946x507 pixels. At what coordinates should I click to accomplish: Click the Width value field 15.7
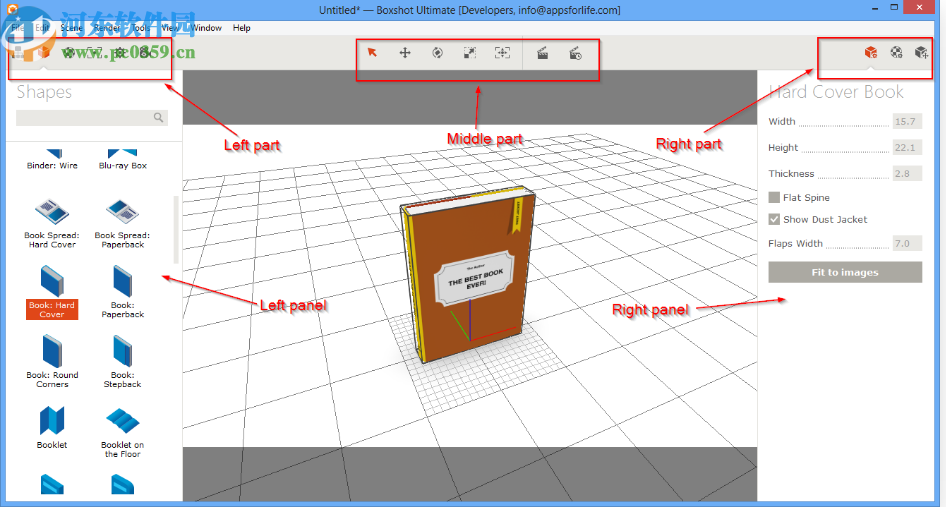click(907, 121)
